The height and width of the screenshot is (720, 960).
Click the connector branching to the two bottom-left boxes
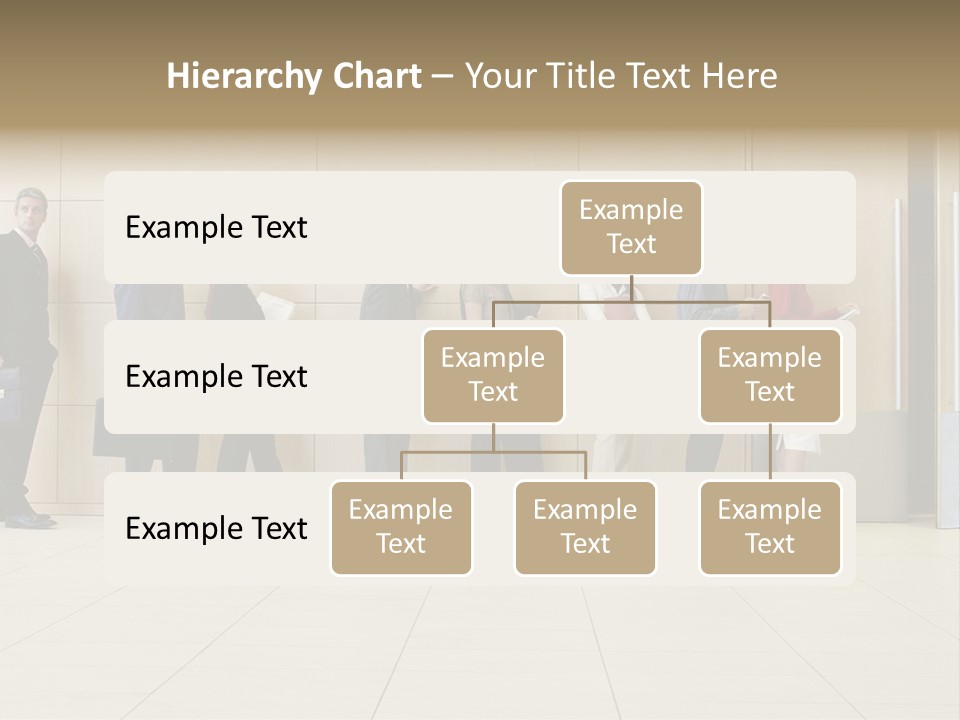coord(493,452)
